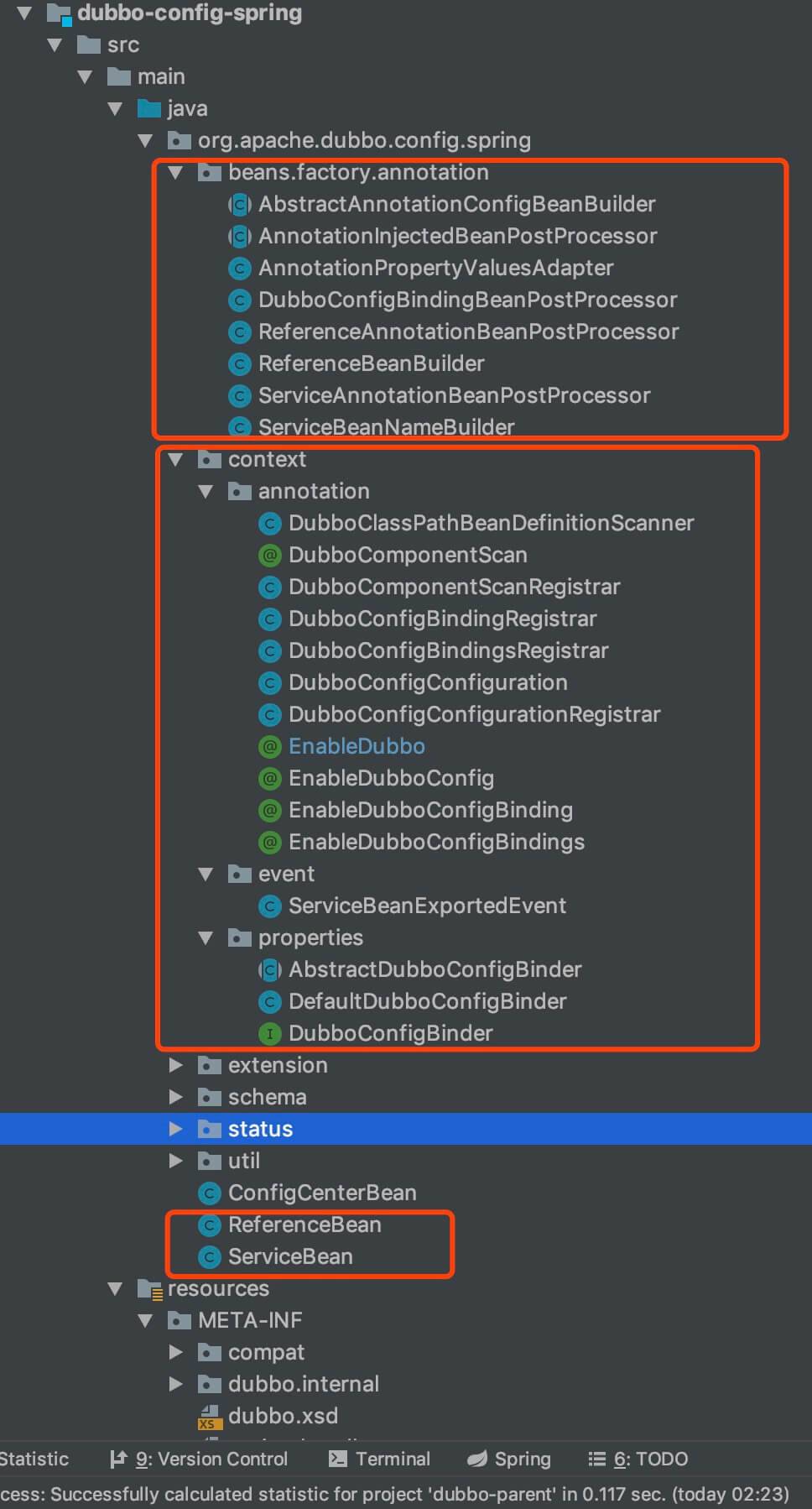This screenshot has height=1509, width=812.
Task: Click the DubboConfigBinder interface icon
Action: pyautogui.click(x=269, y=1033)
